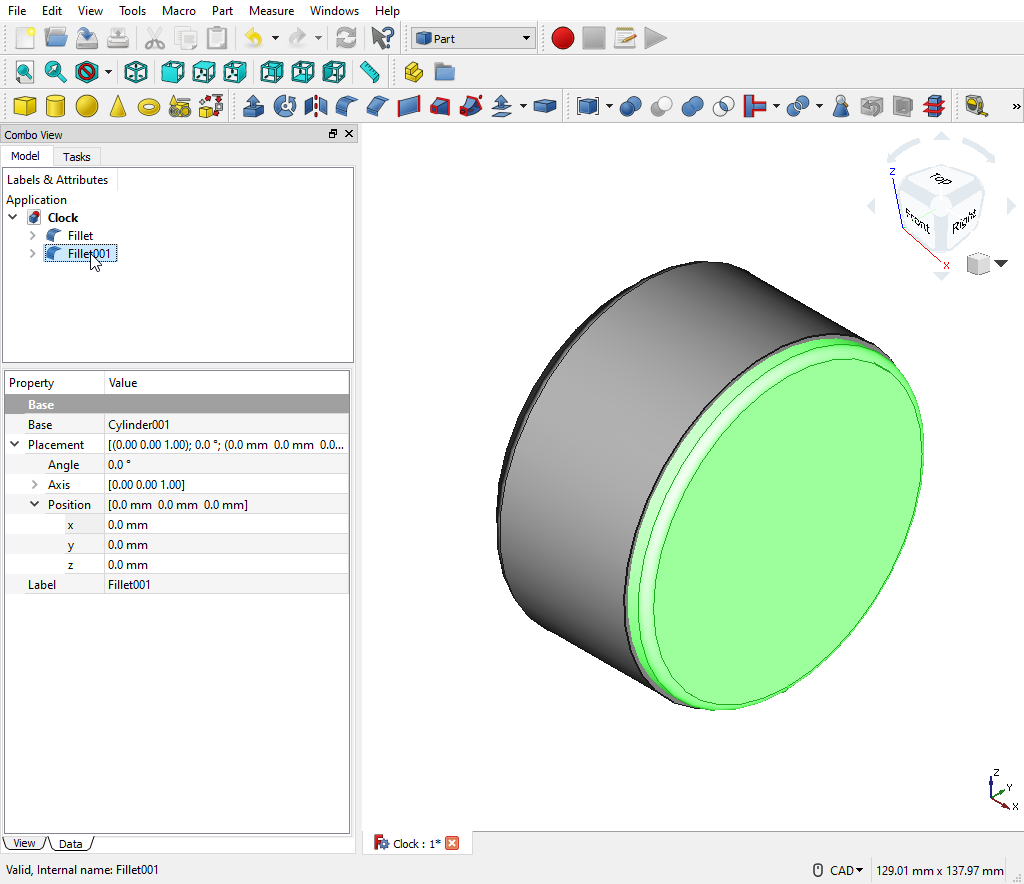Click the Measure distance ruler icon
The height and width of the screenshot is (884, 1024).
point(370,72)
